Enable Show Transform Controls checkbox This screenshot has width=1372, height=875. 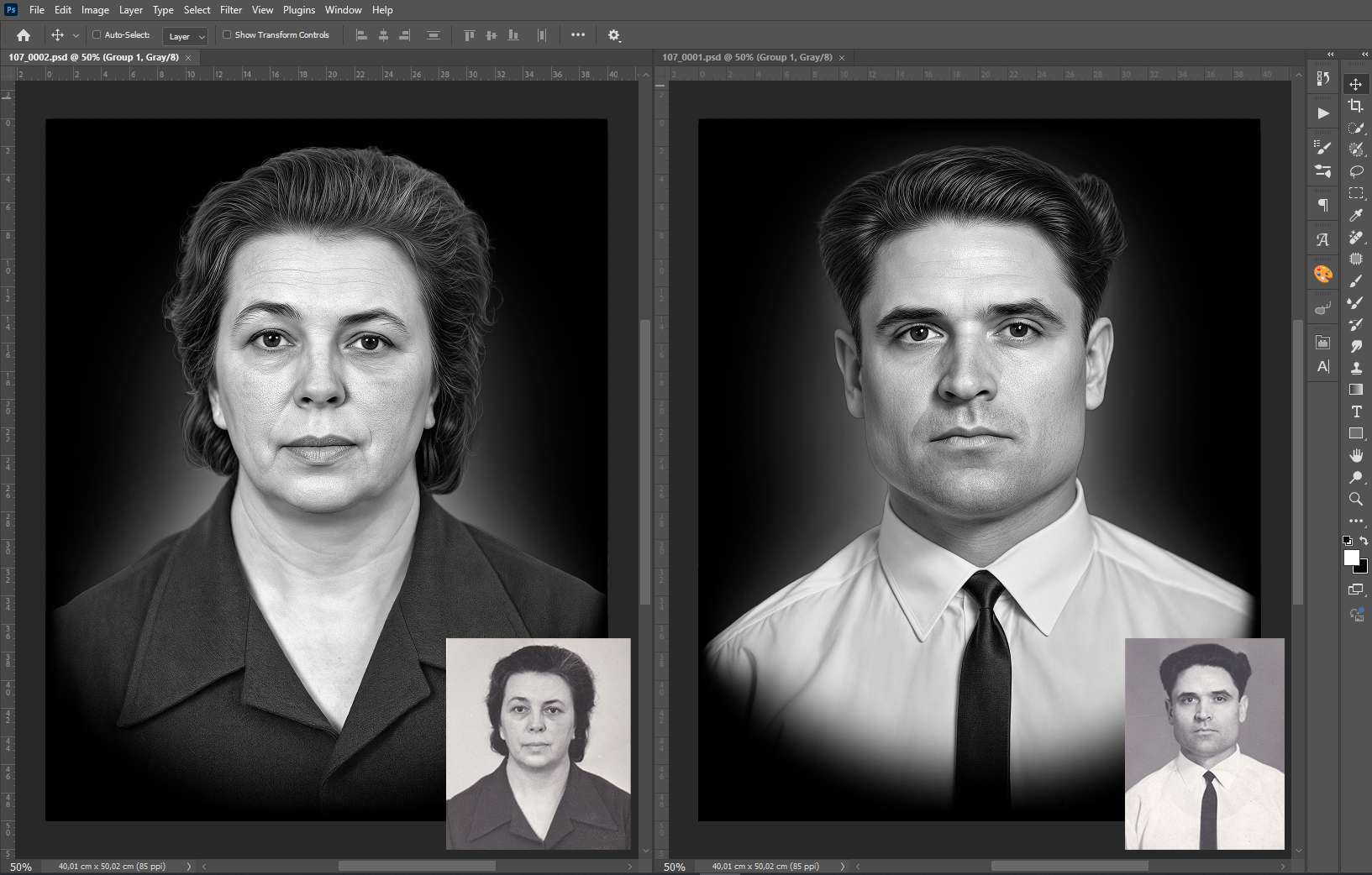[x=227, y=35]
